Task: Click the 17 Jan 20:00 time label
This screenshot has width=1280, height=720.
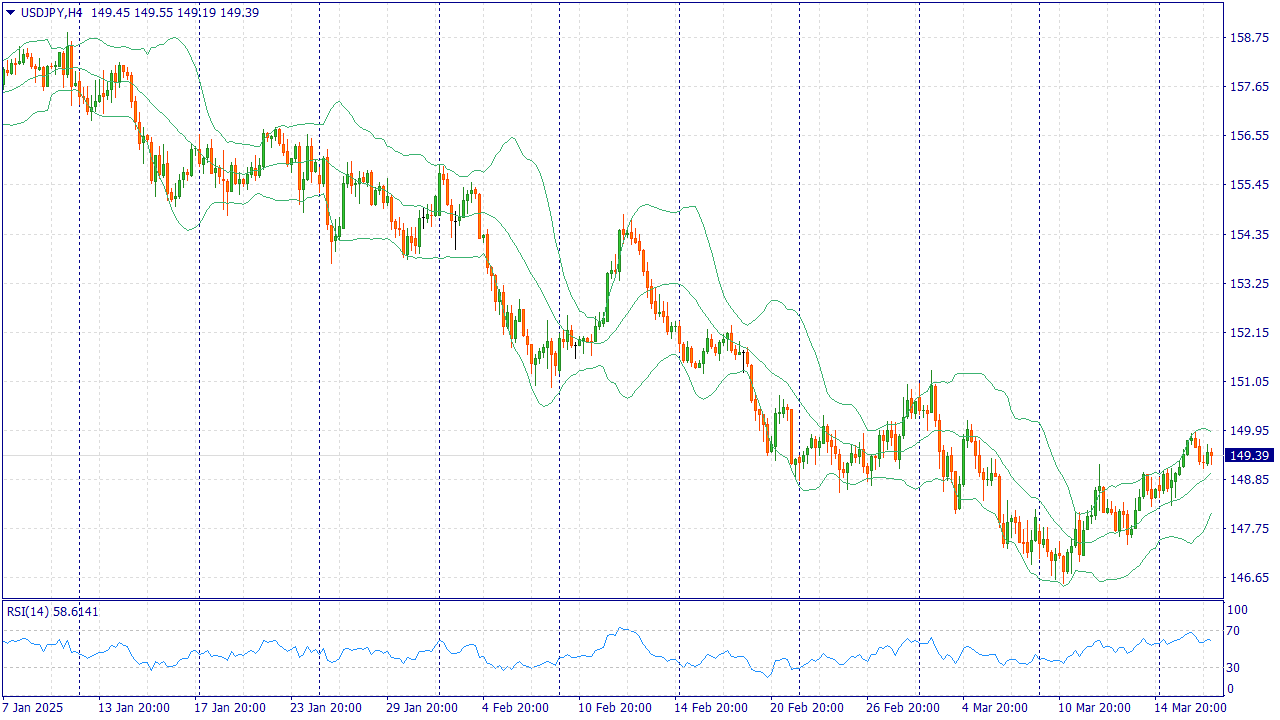Action: (x=230, y=708)
